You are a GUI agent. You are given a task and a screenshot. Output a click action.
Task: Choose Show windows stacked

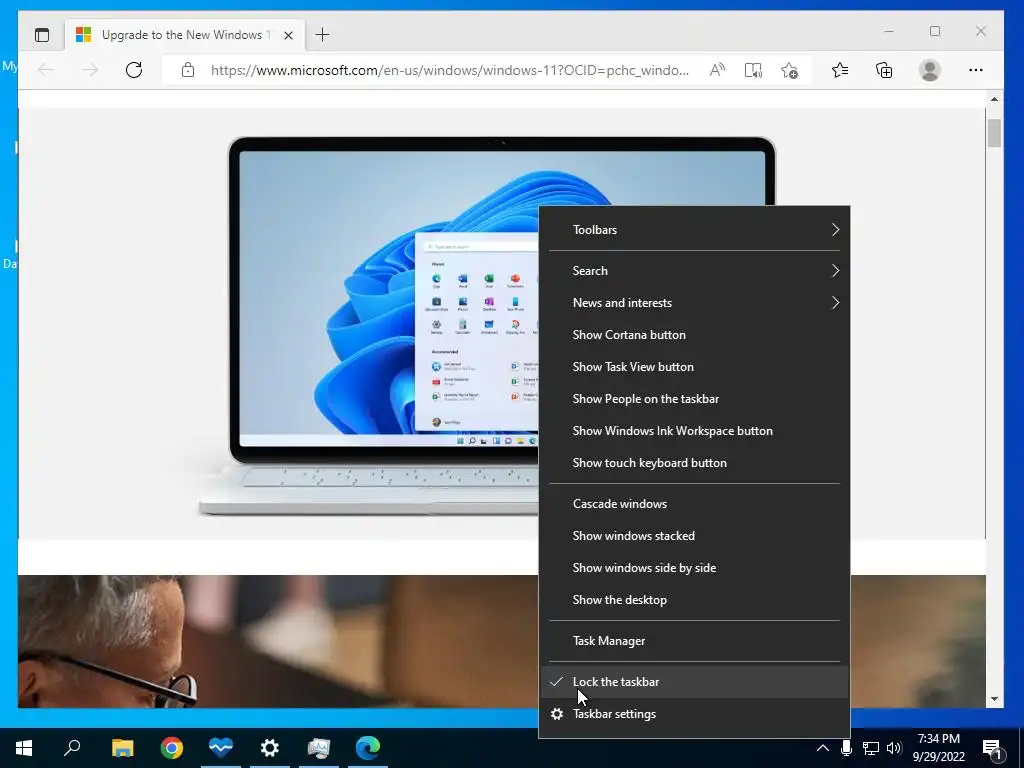pos(694,536)
